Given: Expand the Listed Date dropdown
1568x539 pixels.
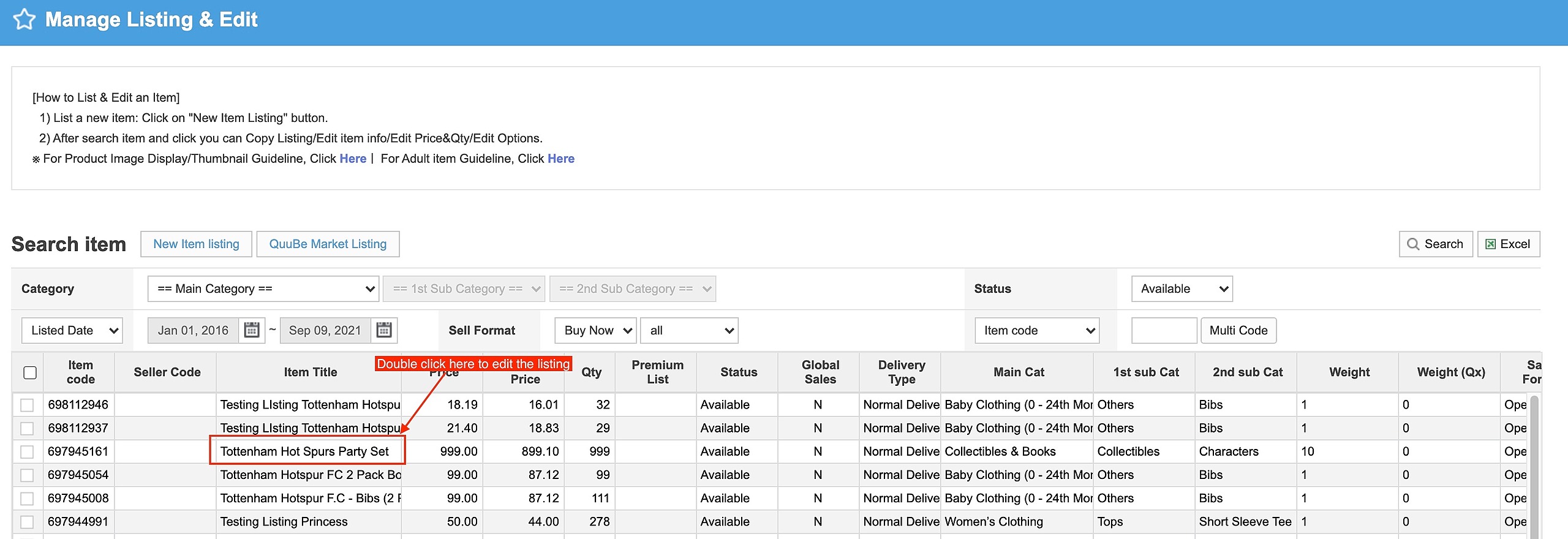Looking at the screenshot, I should [x=72, y=330].
